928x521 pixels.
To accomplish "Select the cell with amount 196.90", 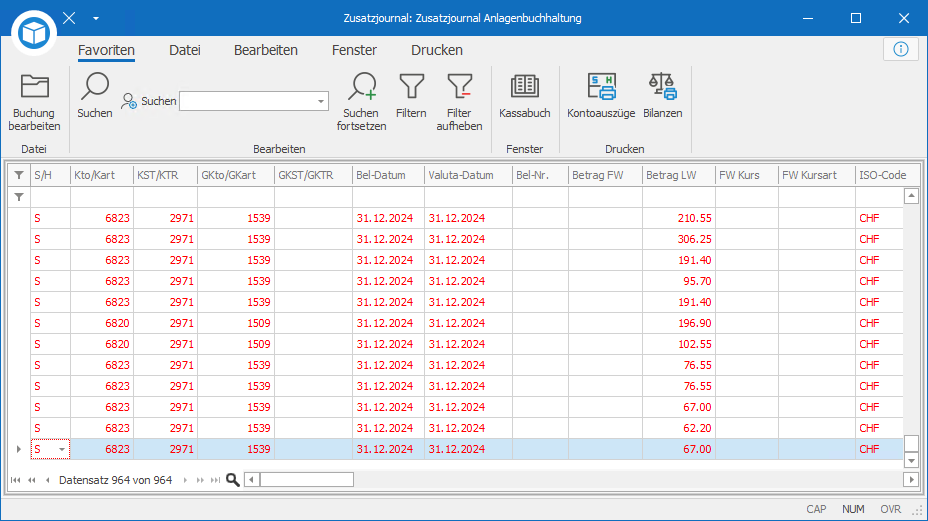I will click(678, 323).
